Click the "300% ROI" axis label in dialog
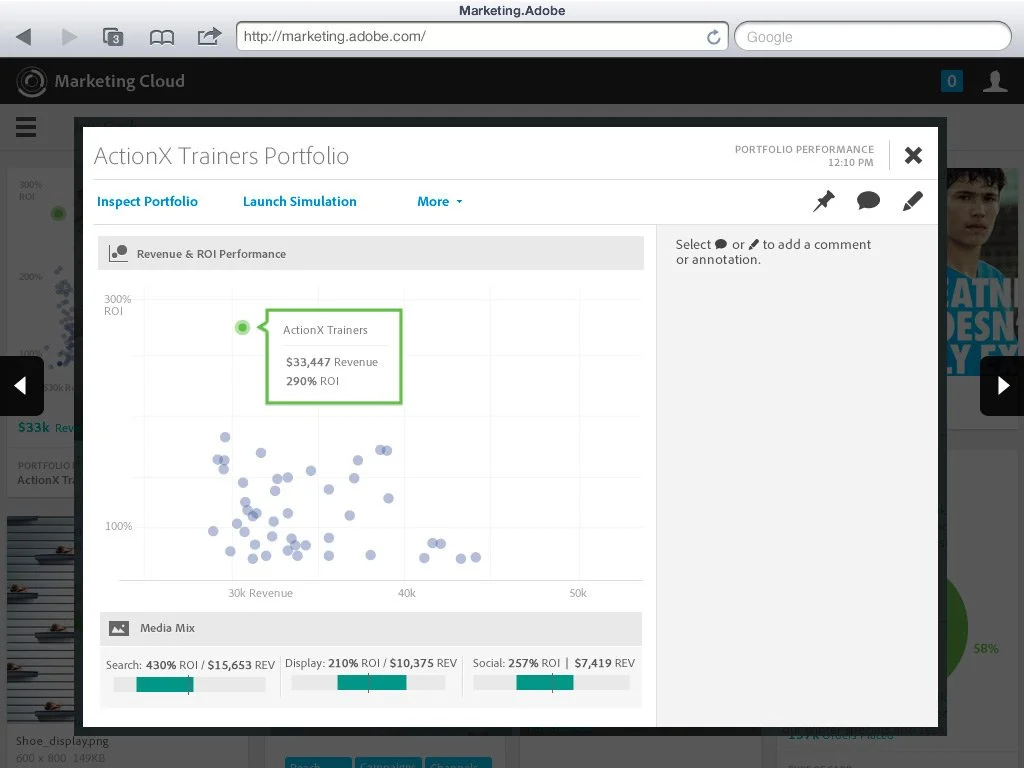 tap(118, 305)
